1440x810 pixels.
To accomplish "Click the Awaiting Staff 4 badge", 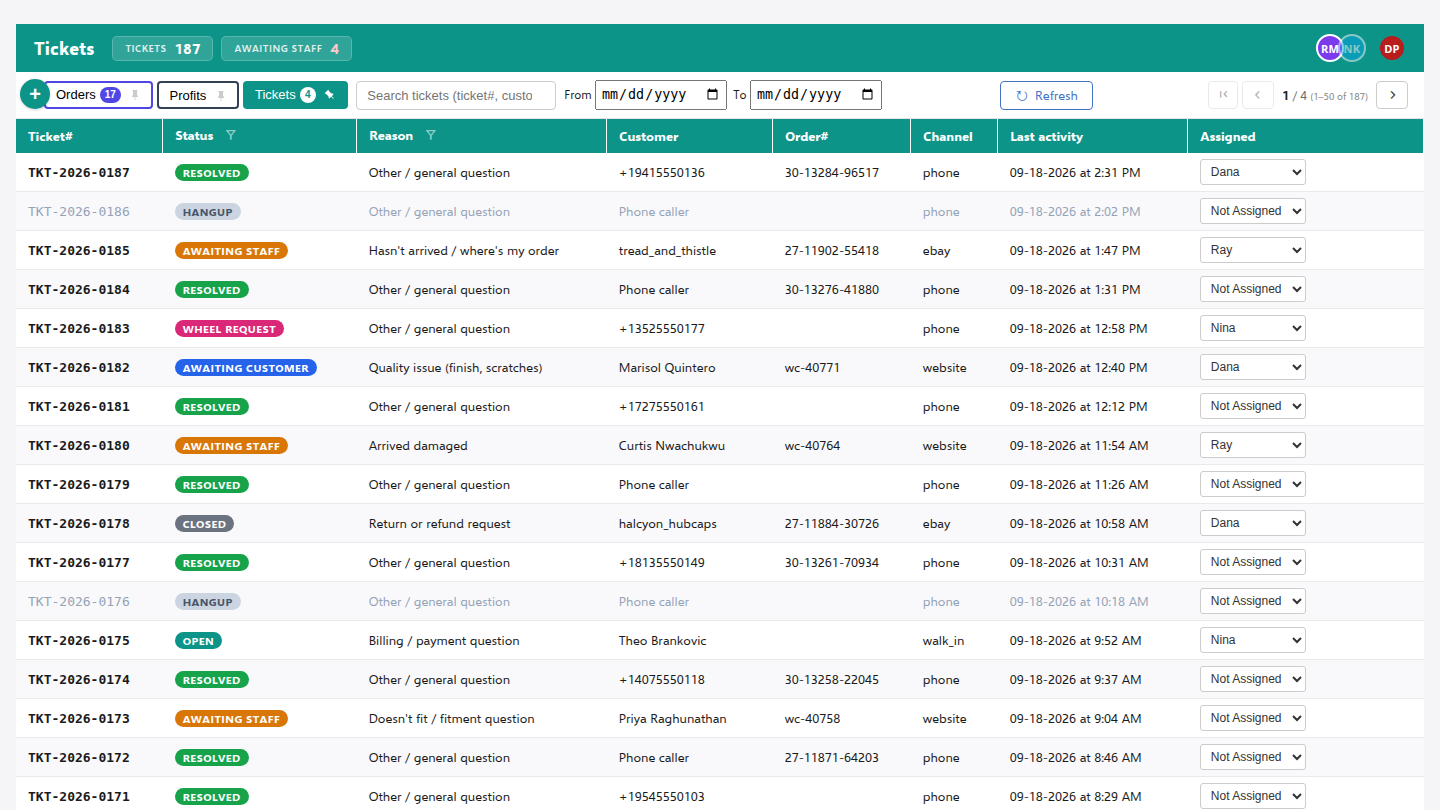I will click(x=286, y=48).
